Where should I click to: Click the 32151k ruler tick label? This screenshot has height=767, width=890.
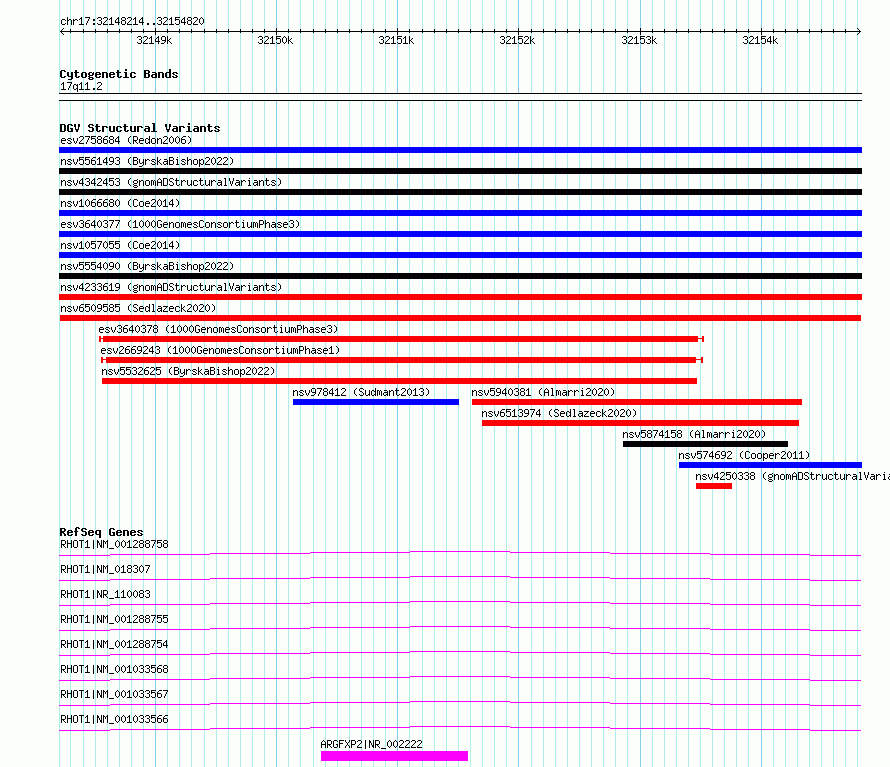(x=396, y=40)
